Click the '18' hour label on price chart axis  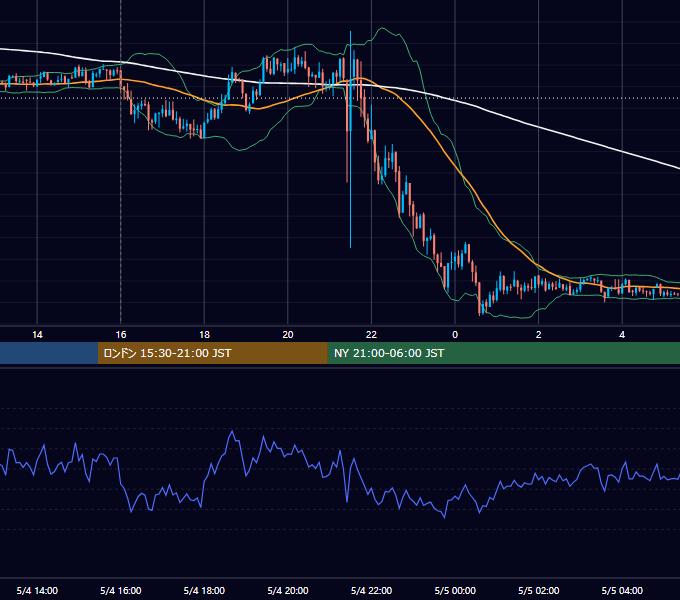(x=204, y=335)
